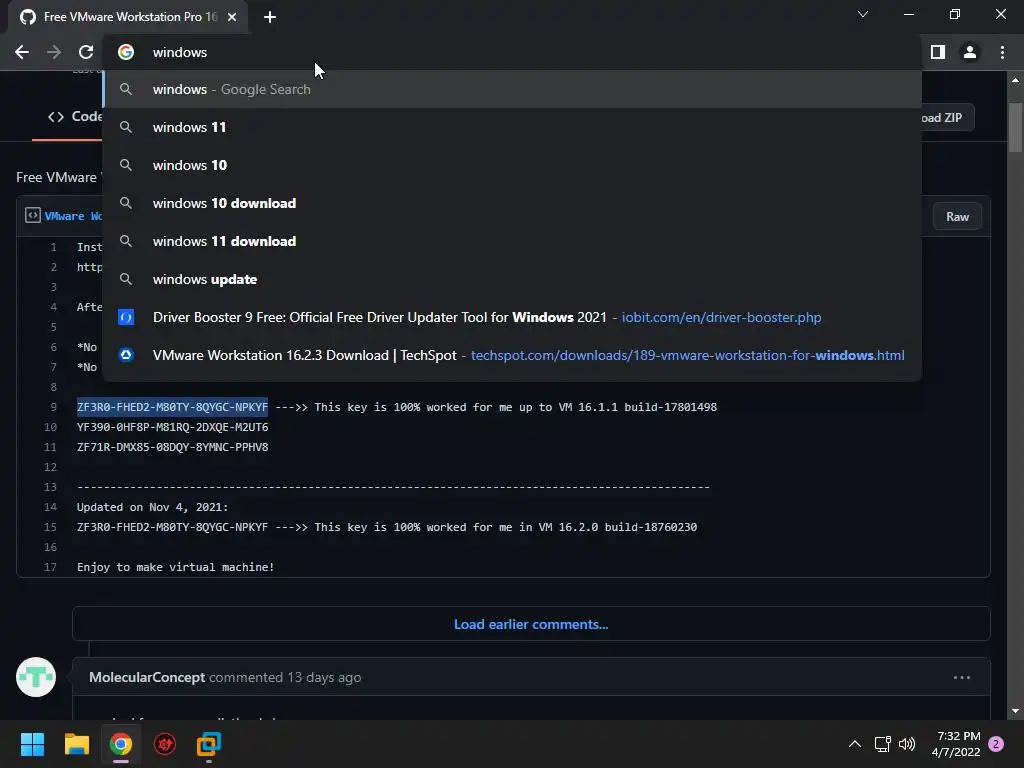This screenshot has height=768, width=1024.
Task: Click the 'Updated on Nov 4, 2021:' line
Action: 152,507
